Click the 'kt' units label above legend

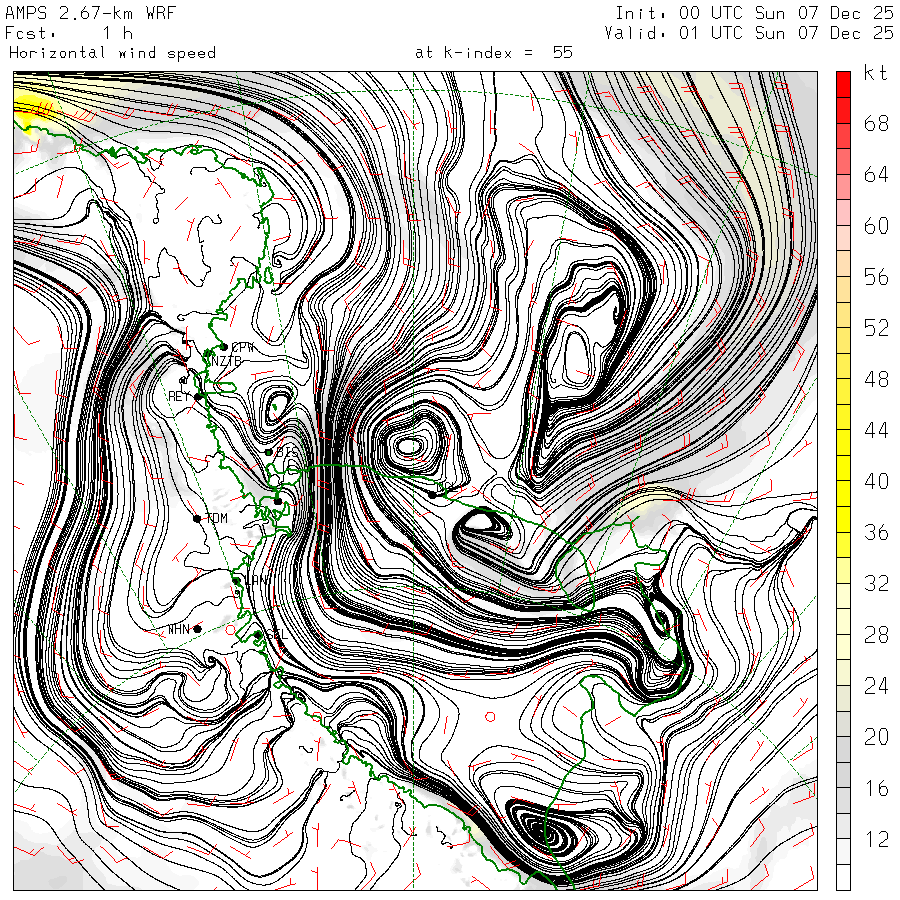point(875,73)
